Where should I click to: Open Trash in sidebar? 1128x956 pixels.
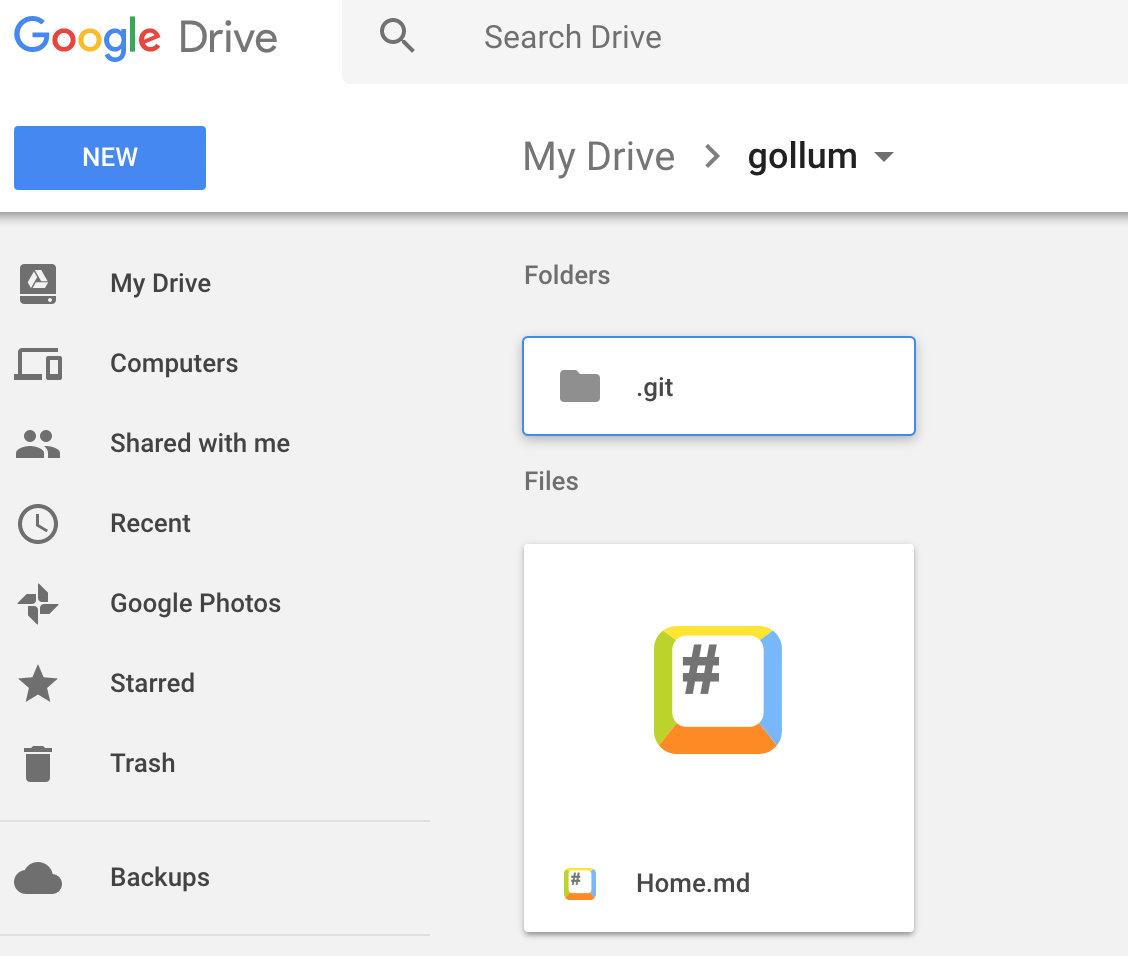(x=142, y=763)
